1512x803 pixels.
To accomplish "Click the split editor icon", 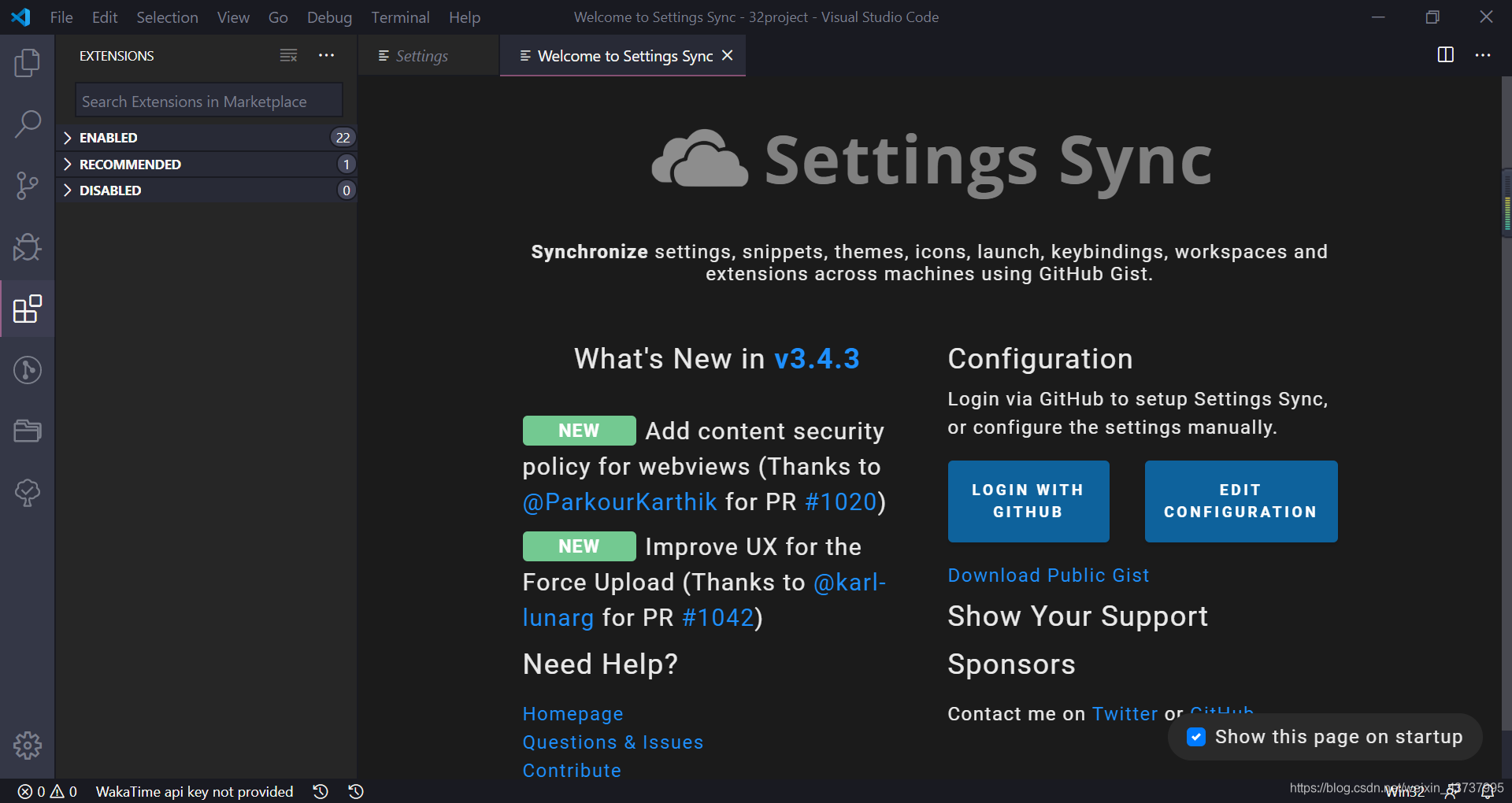I will tap(1445, 55).
